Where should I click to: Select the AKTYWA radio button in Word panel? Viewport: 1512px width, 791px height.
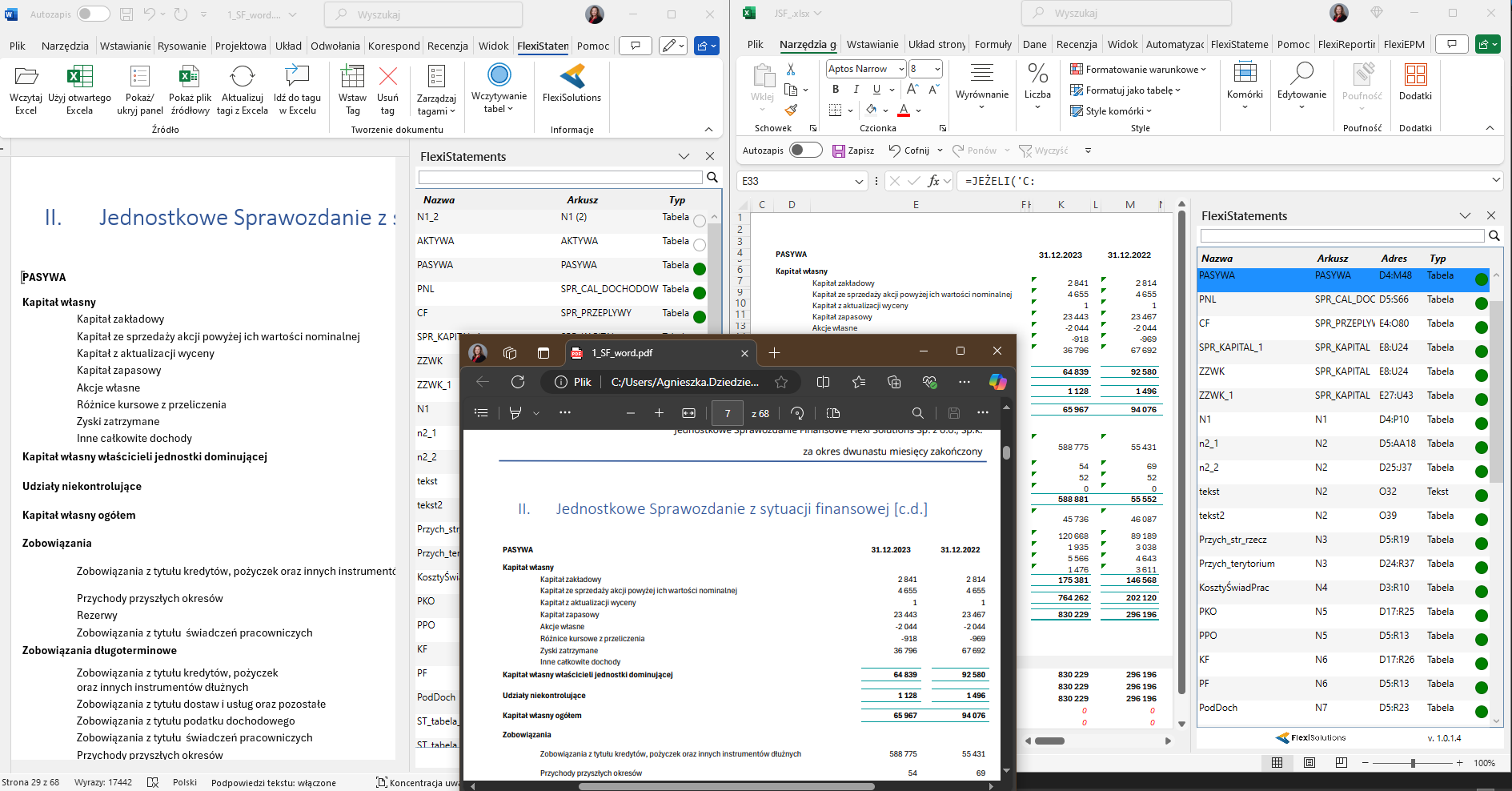coord(700,245)
